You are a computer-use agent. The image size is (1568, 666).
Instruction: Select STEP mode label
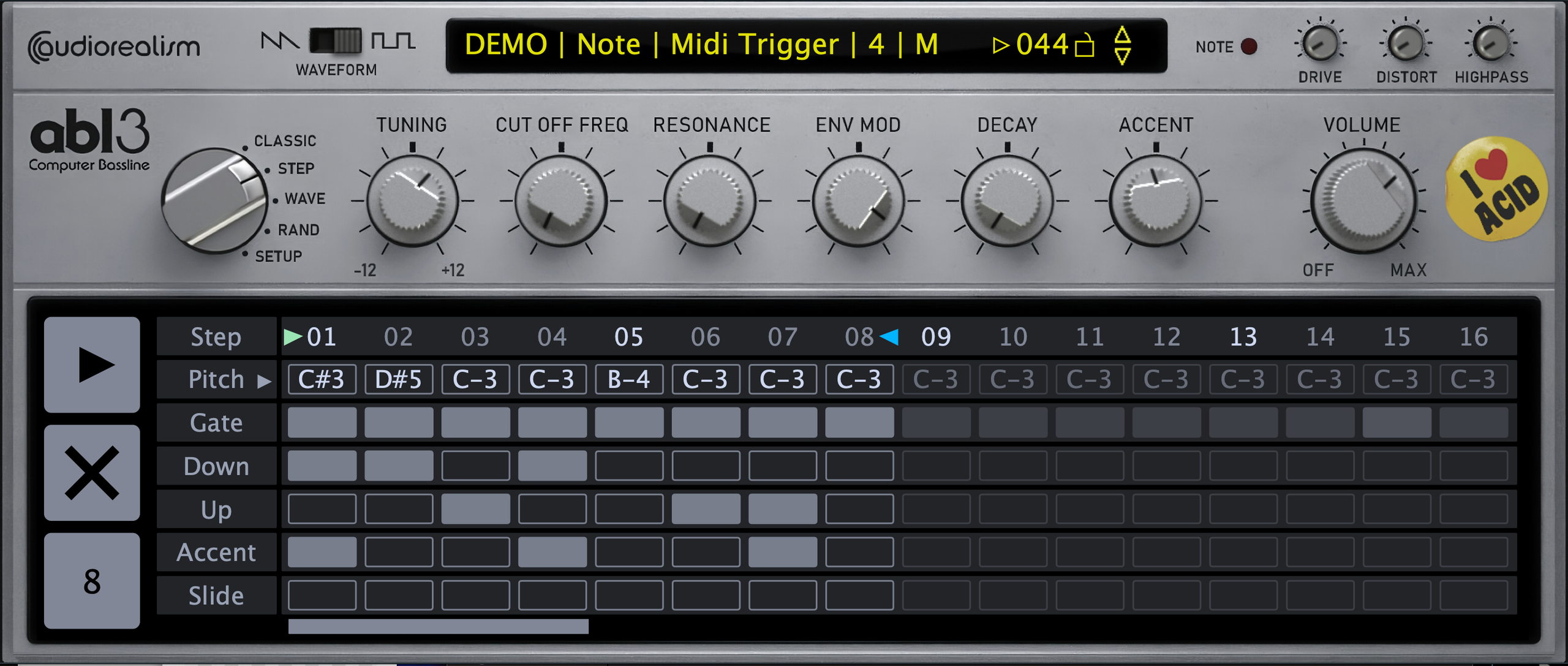296,168
